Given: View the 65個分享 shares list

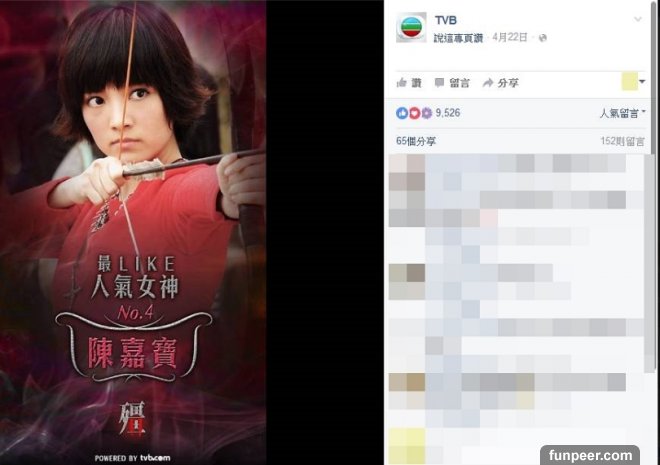Looking at the screenshot, I should click(x=415, y=141).
